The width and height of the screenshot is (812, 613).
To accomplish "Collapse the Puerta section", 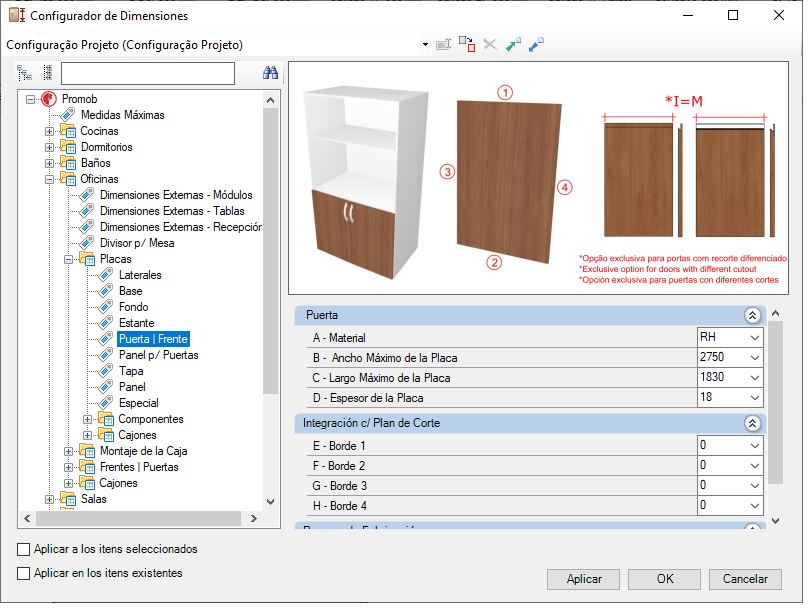I will click(x=752, y=315).
